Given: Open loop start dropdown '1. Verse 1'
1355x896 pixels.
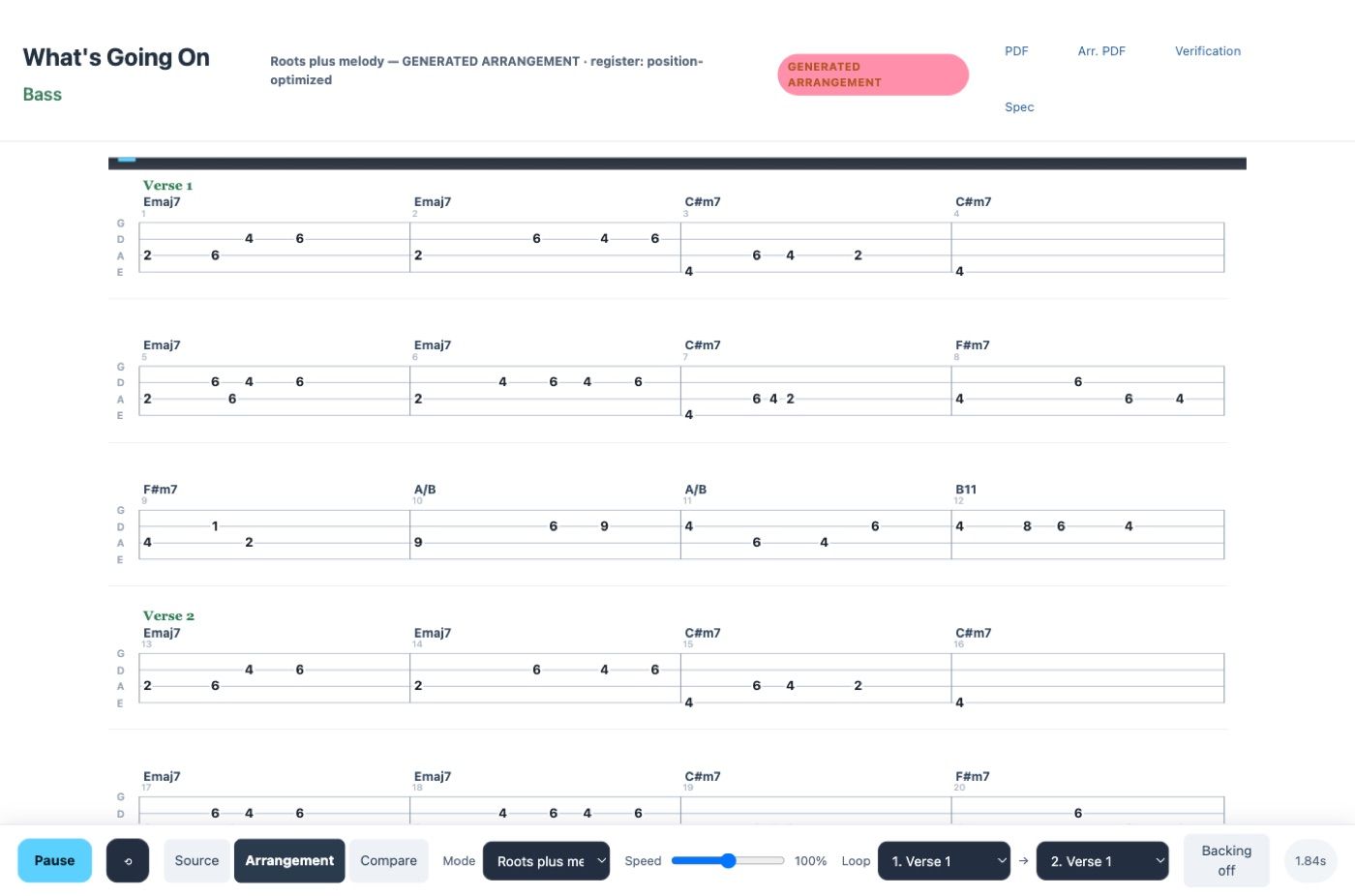Looking at the screenshot, I should click(944, 861).
